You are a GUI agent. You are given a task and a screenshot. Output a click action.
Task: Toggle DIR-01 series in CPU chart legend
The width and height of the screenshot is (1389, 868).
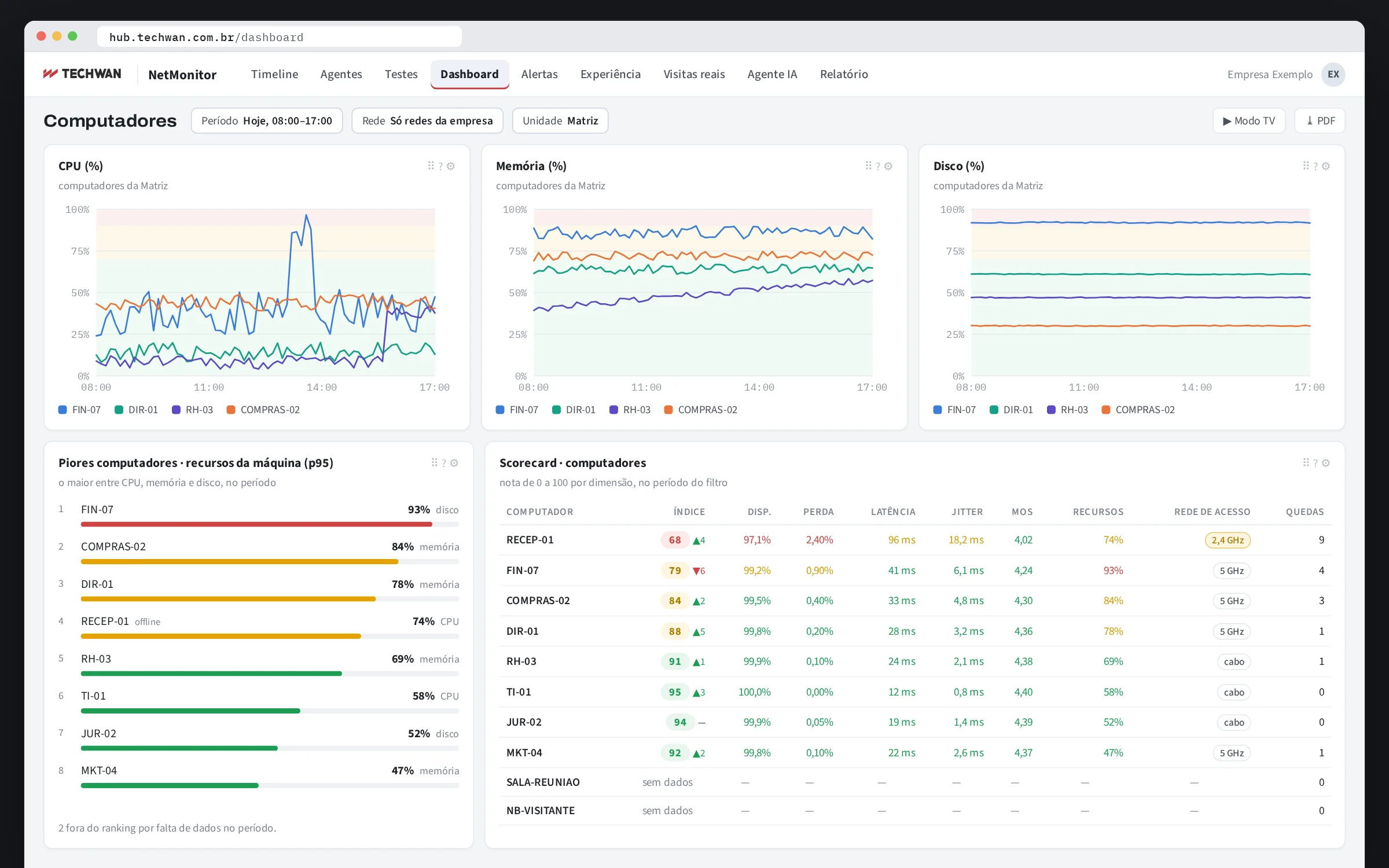point(137,410)
